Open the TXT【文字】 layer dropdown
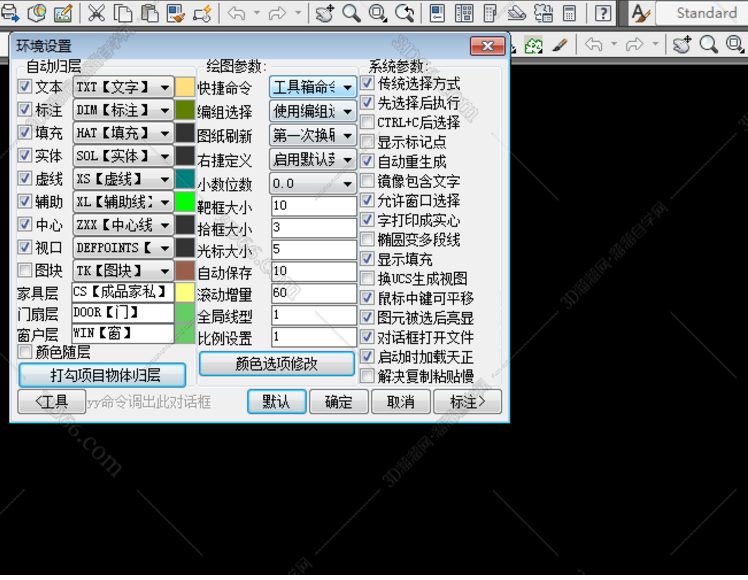748x580 pixels. tap(123, 87)
